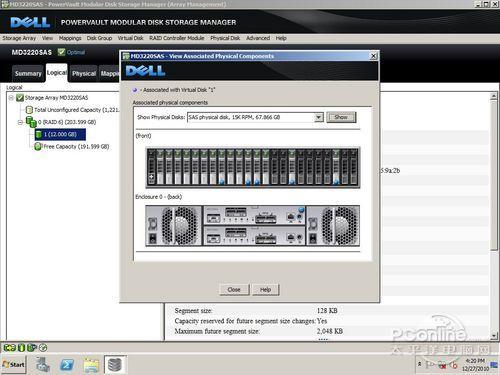Click the Windows Start button

(14, 365)
